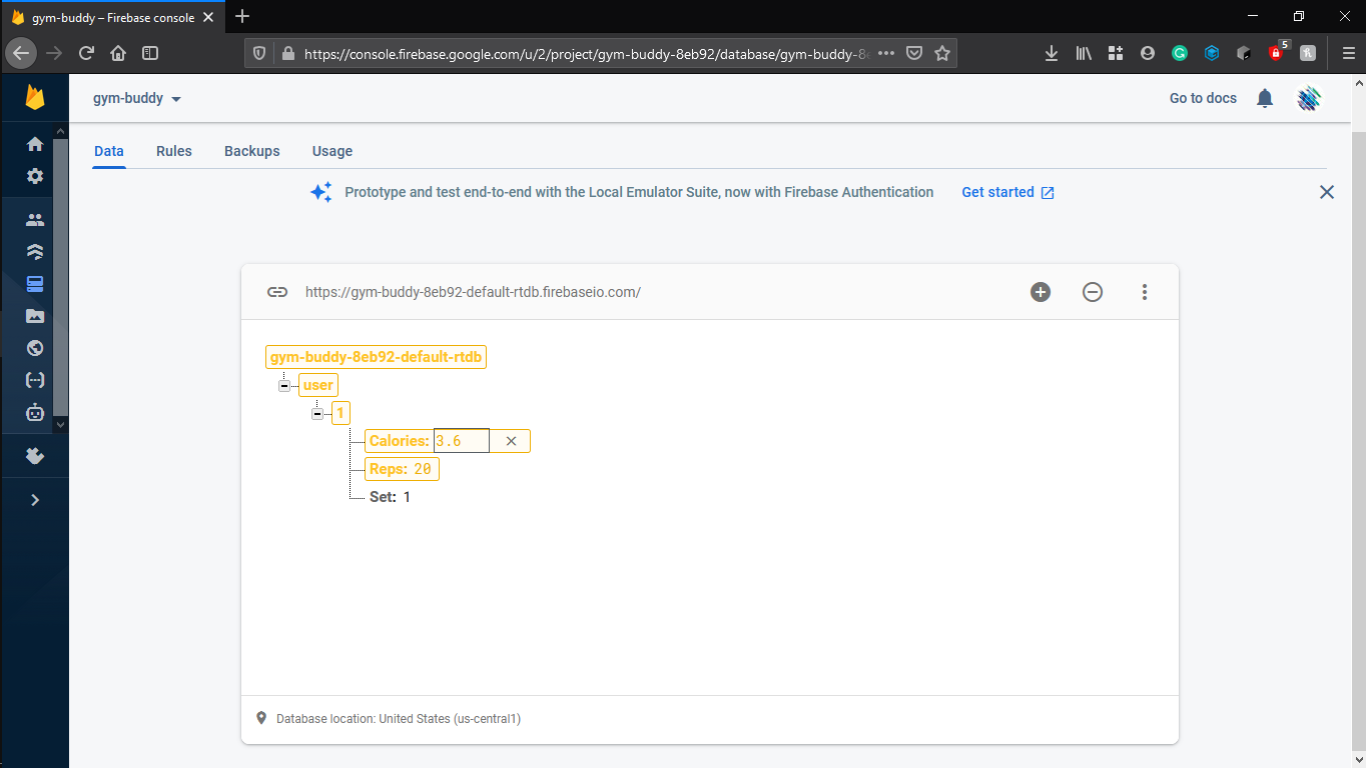Open notifications bell icon

tap(1265, 98)
